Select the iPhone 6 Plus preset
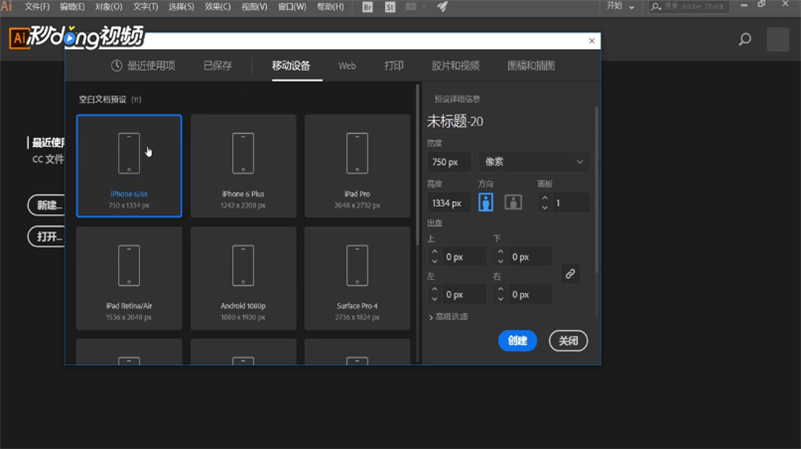This screenshot has height=449, width=801. coord(243,166)
